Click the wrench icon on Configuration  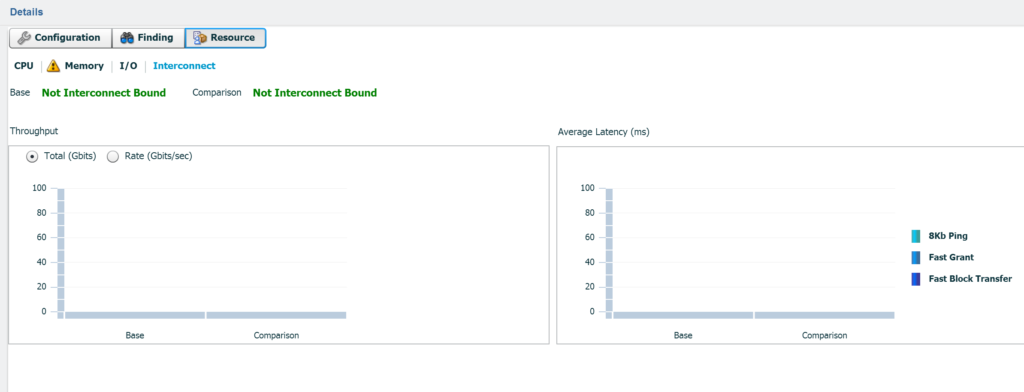click(24, 38)
